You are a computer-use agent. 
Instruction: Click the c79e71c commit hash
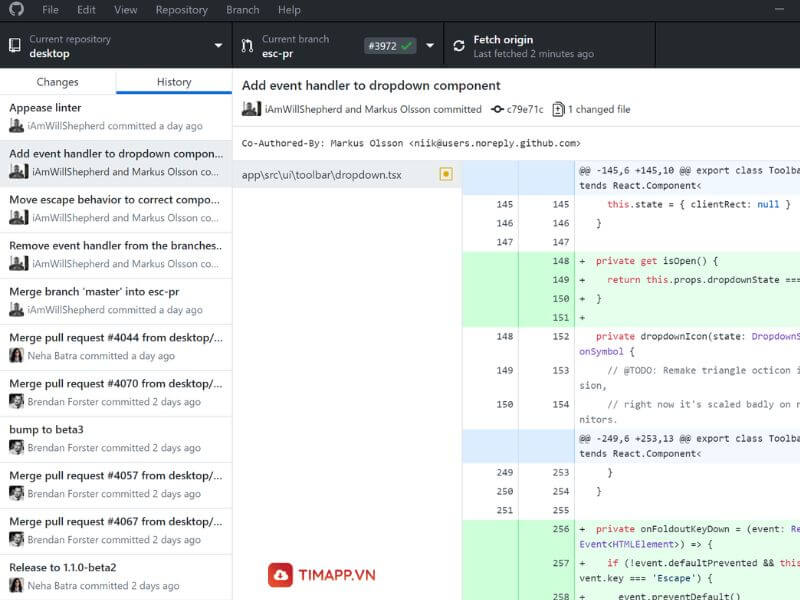(525, 109)
